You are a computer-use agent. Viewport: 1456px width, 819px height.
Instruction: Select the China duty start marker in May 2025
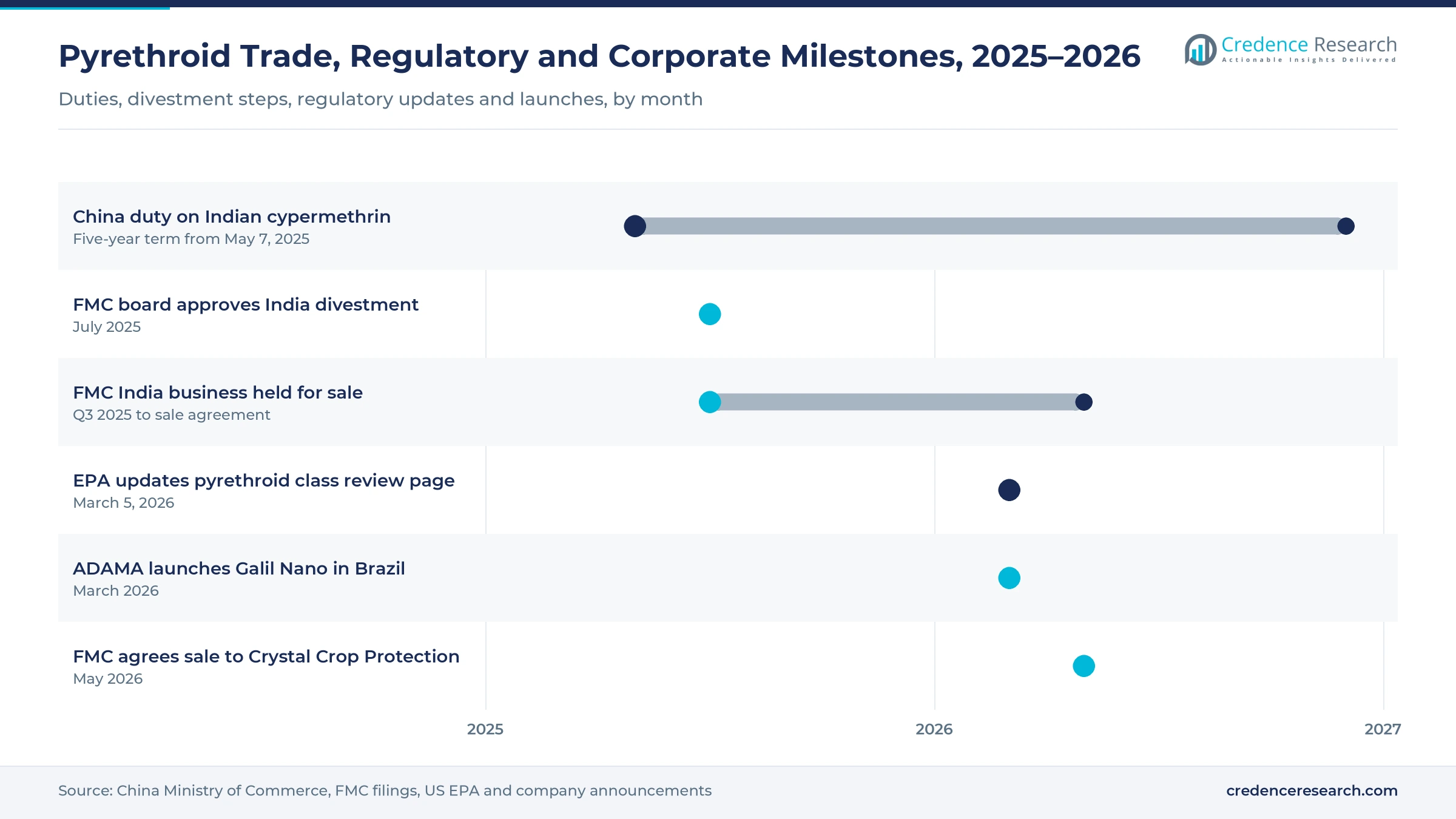point(635,226)
